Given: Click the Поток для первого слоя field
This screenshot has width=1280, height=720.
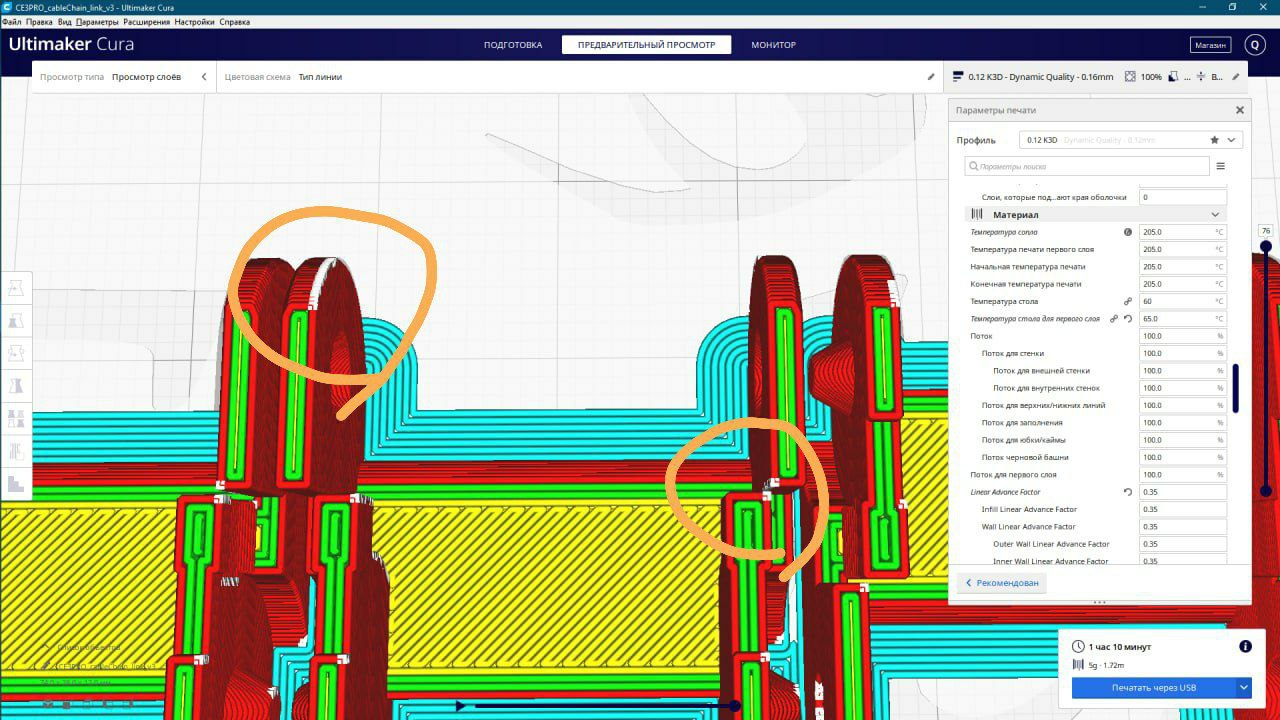Looking at the screenshot, I should pyautogui.click(x=1182, y=475).
